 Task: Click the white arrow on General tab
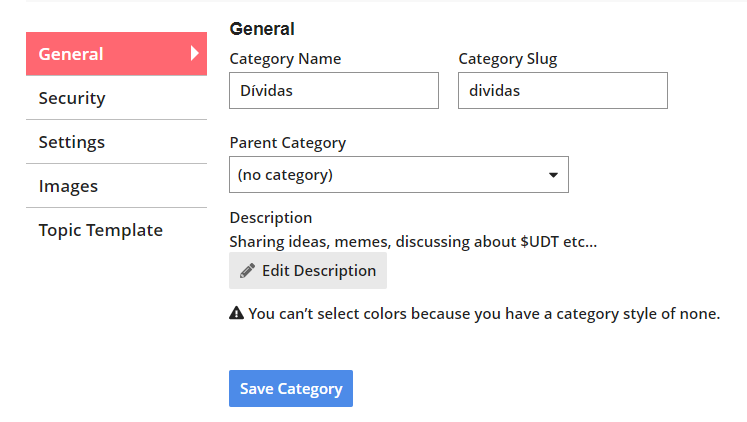click(194, 53)
